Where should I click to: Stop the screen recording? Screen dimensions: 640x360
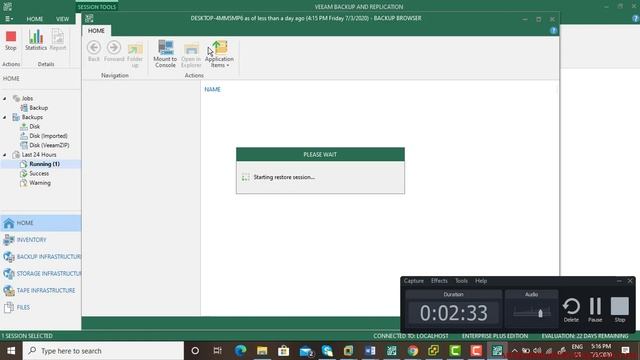[x=620, y=309]
